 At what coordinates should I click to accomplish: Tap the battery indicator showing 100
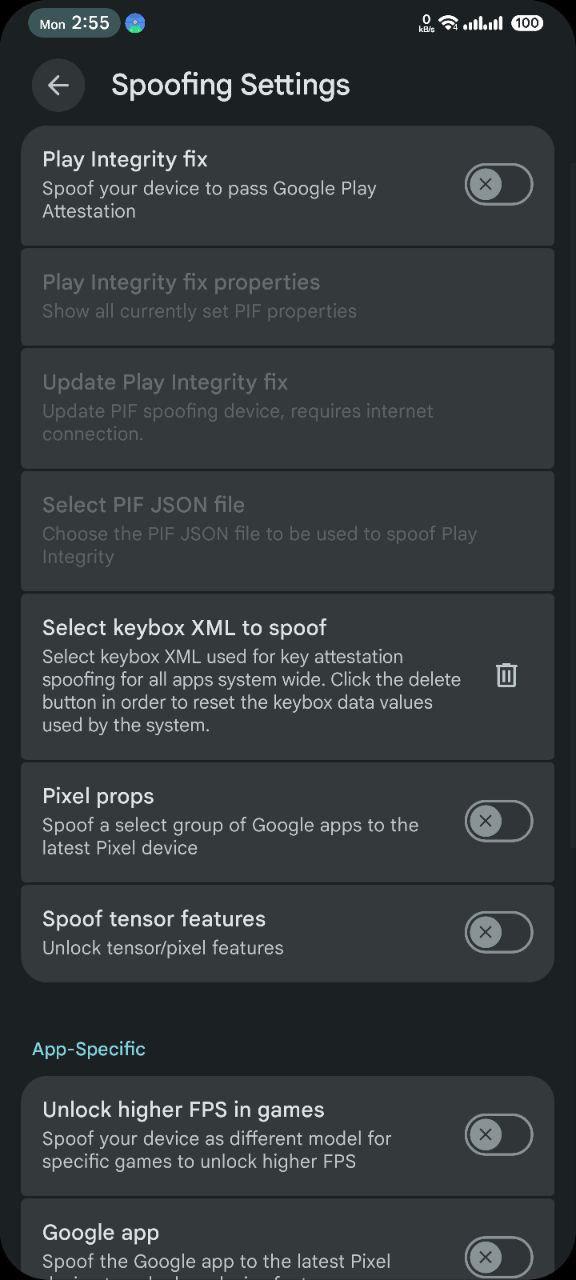[x=527, y=23]
